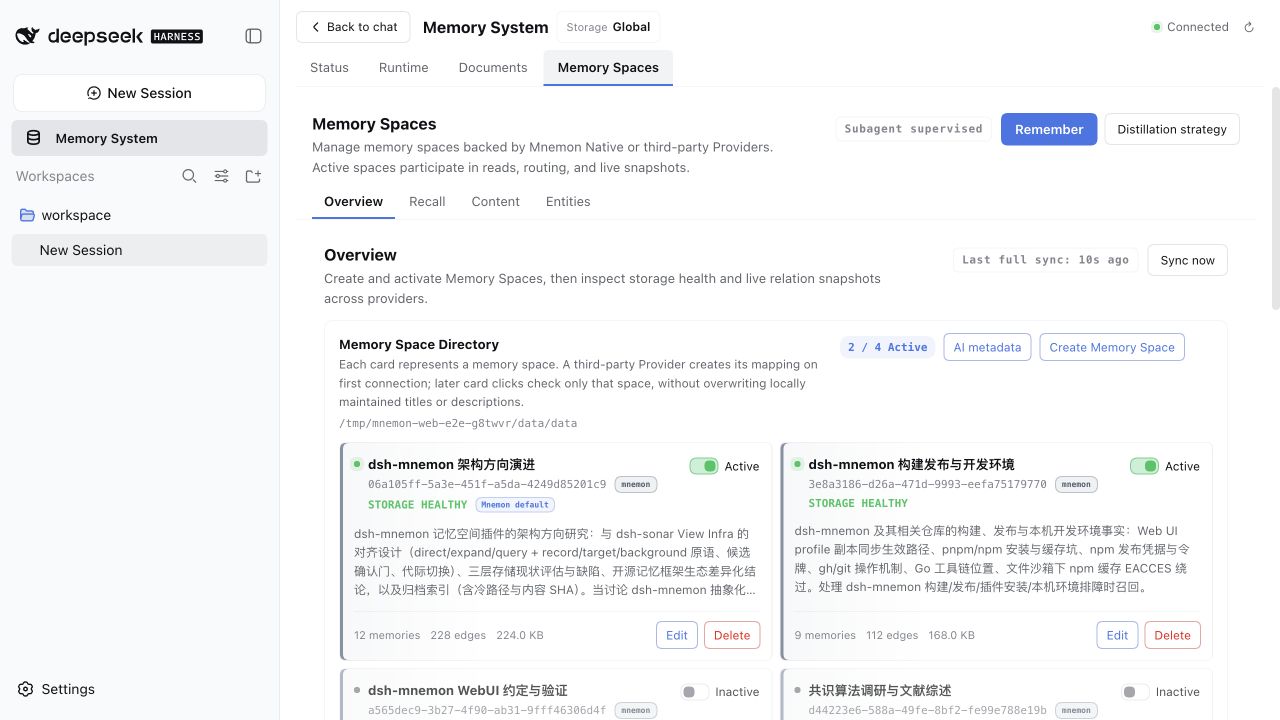The image size is (1280, 720).
Task: Edit the dsh-mnemon 架构方向演进 space
Action: [677, 635]
